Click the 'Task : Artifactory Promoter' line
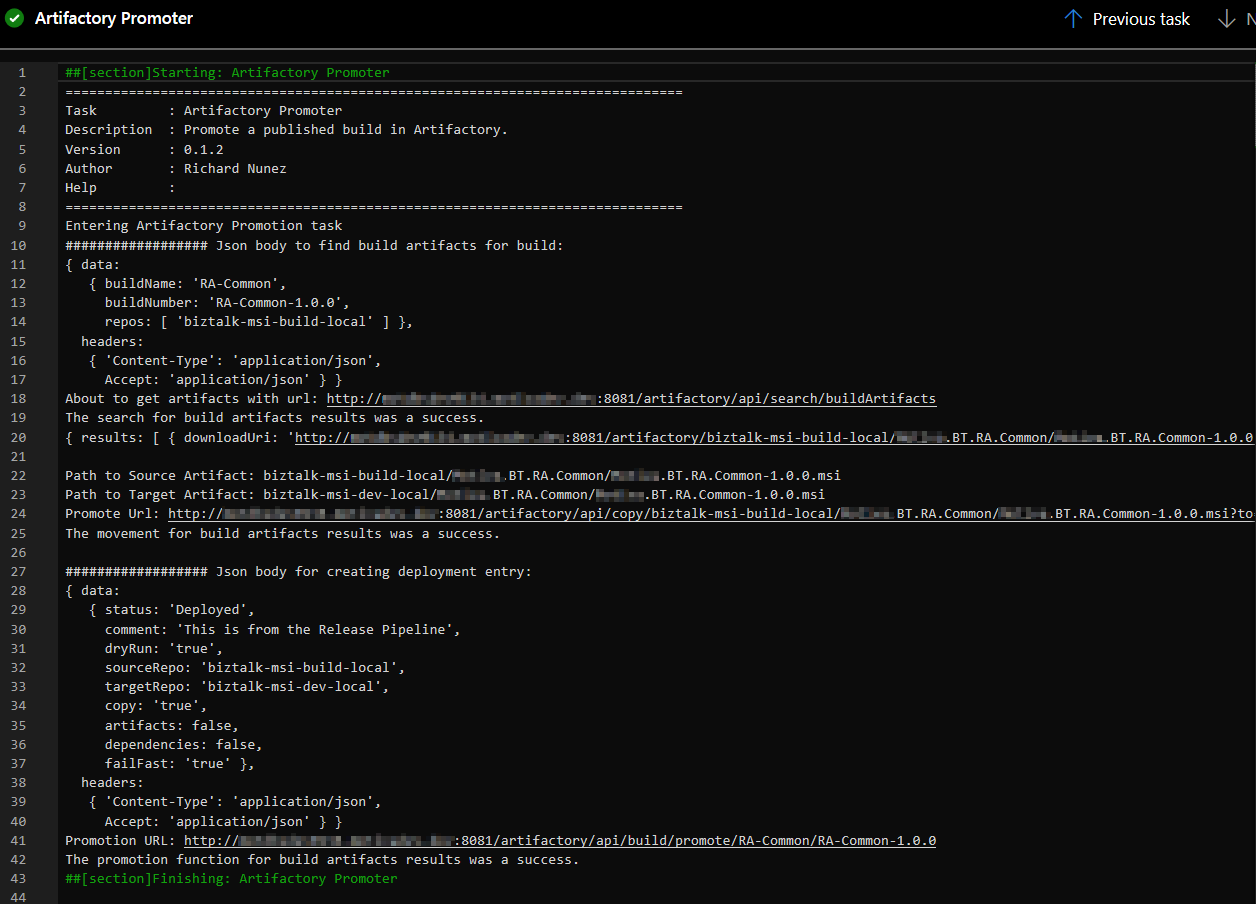 [x=203, y=111]
